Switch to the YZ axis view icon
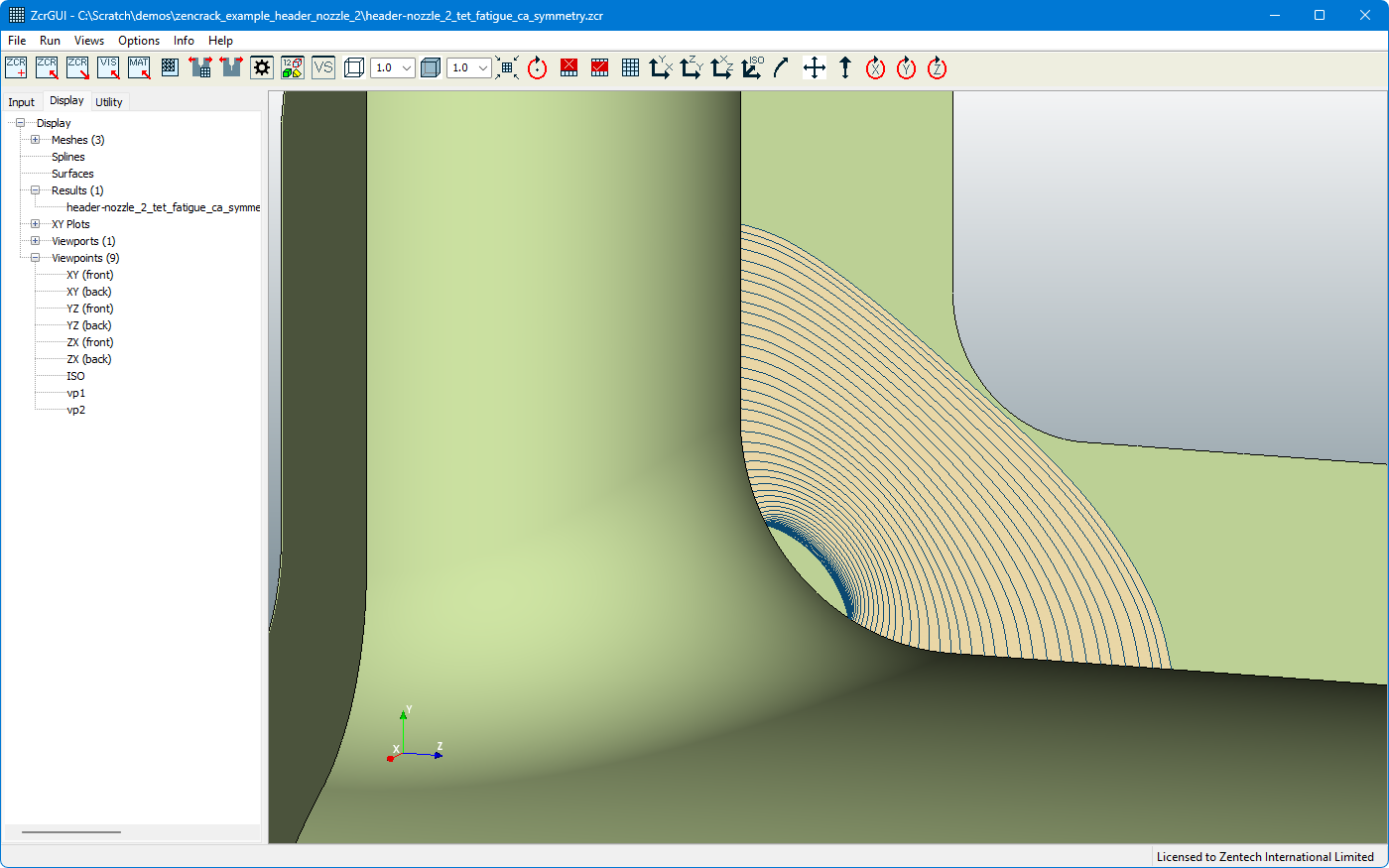 click(692, 67)
